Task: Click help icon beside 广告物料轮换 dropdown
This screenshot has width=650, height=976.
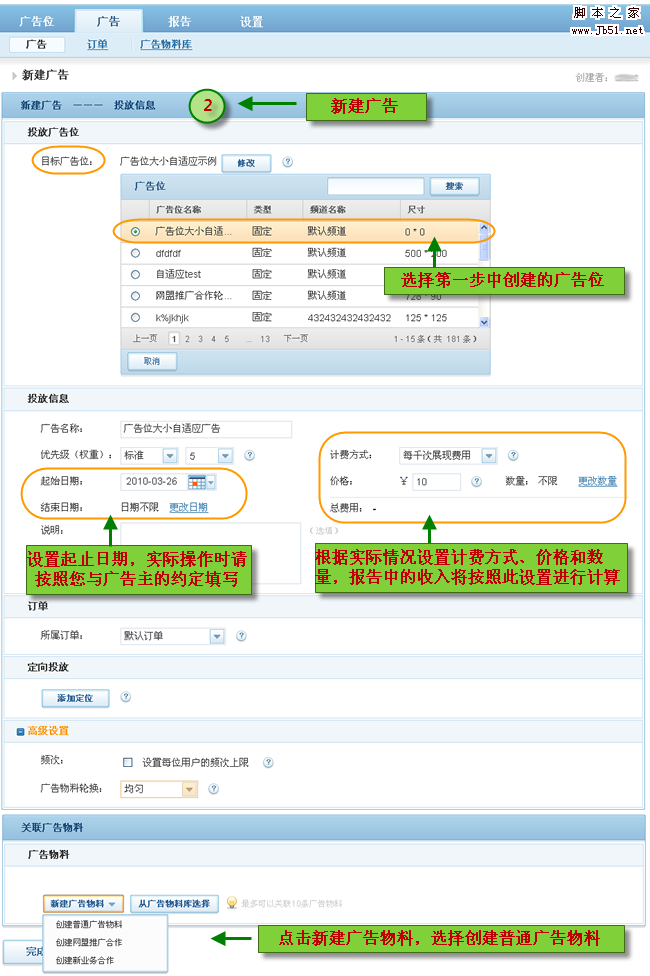Action: 213,790
